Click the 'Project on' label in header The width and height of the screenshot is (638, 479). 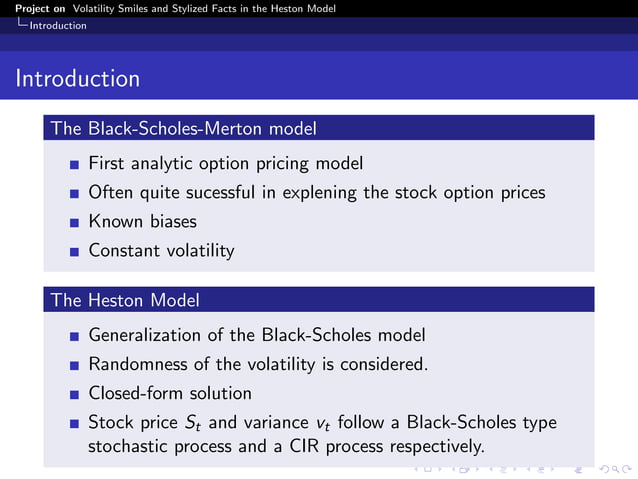tap(40, 9)
